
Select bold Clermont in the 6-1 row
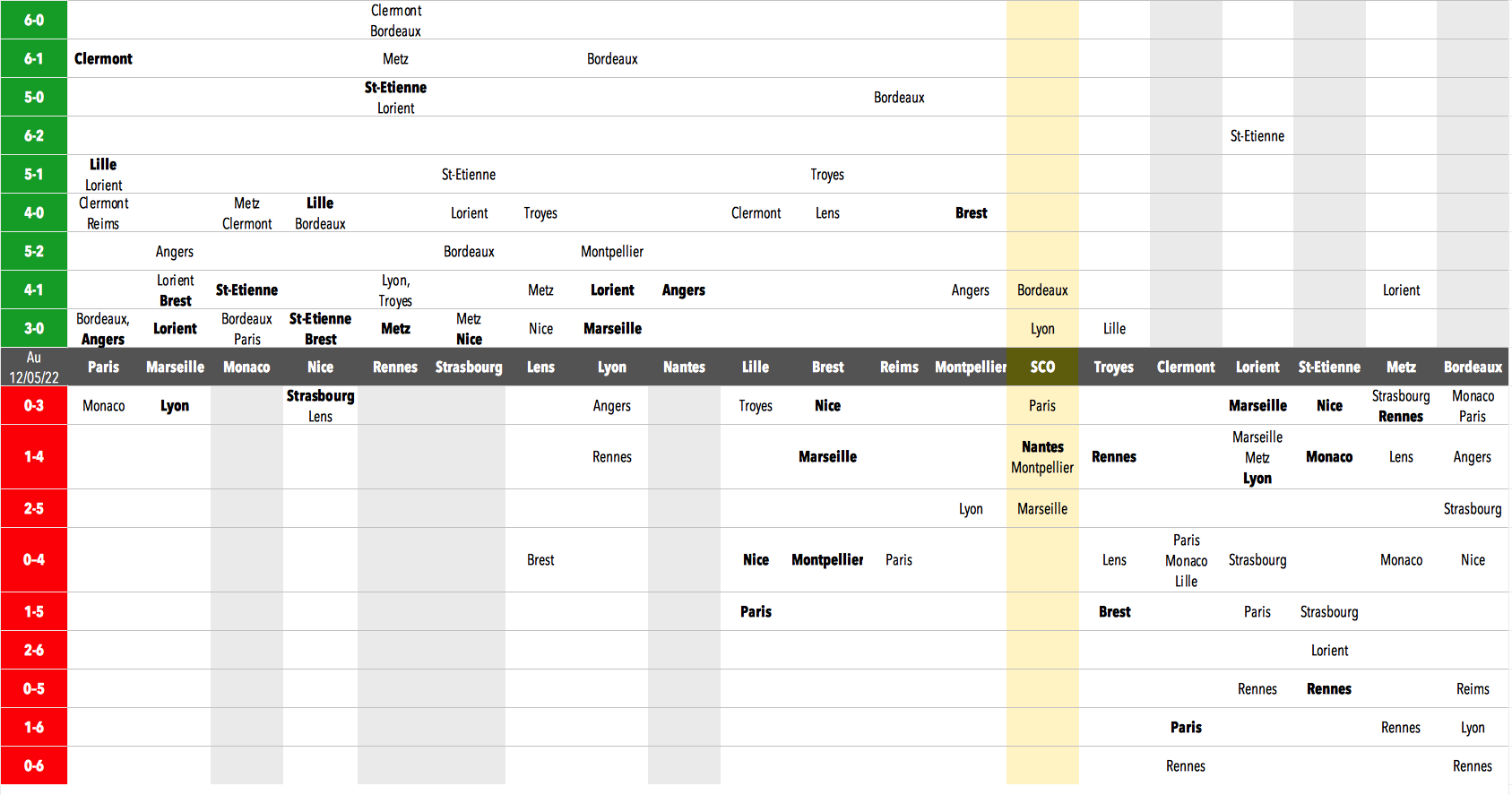pyautogui.click(x=103, y=59)
